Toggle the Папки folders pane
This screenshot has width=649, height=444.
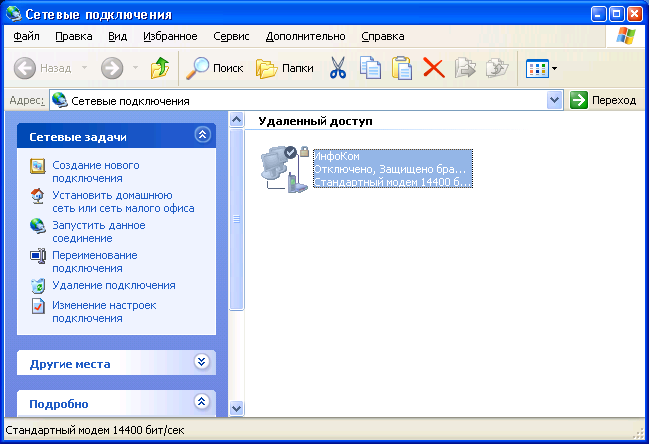(x=284, y=68)
